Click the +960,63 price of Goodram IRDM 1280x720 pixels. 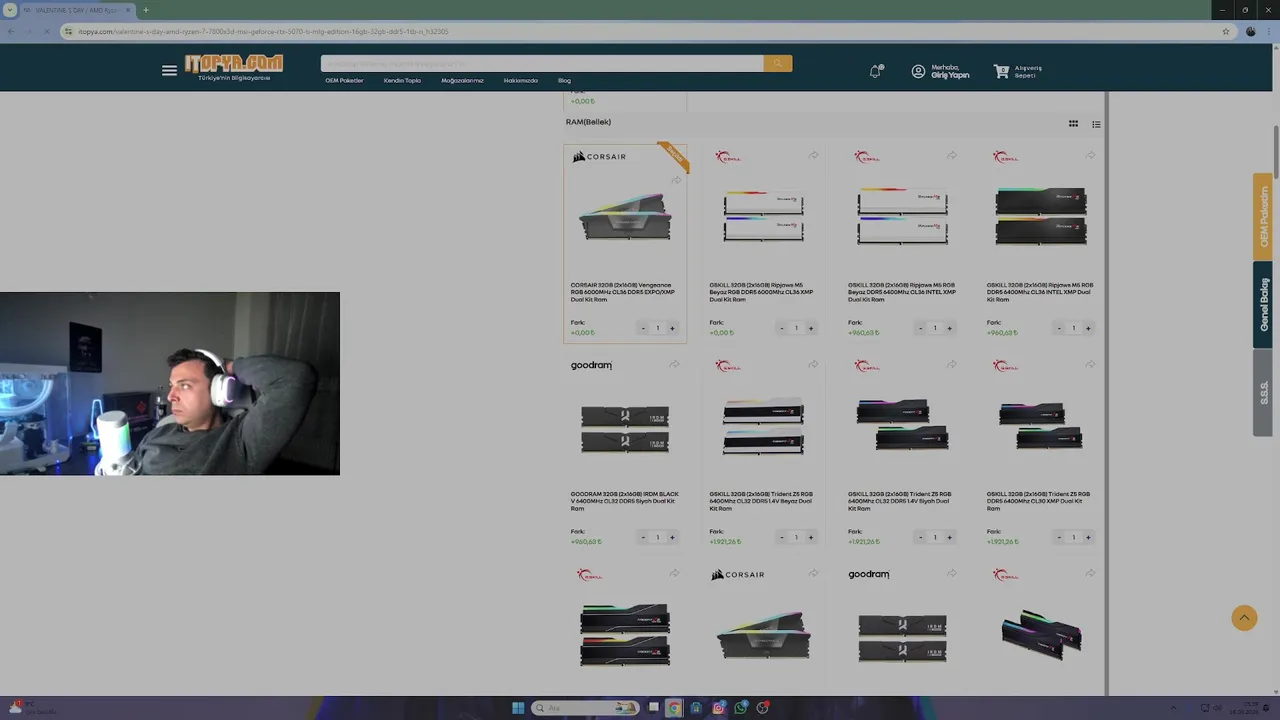(586, 542)
